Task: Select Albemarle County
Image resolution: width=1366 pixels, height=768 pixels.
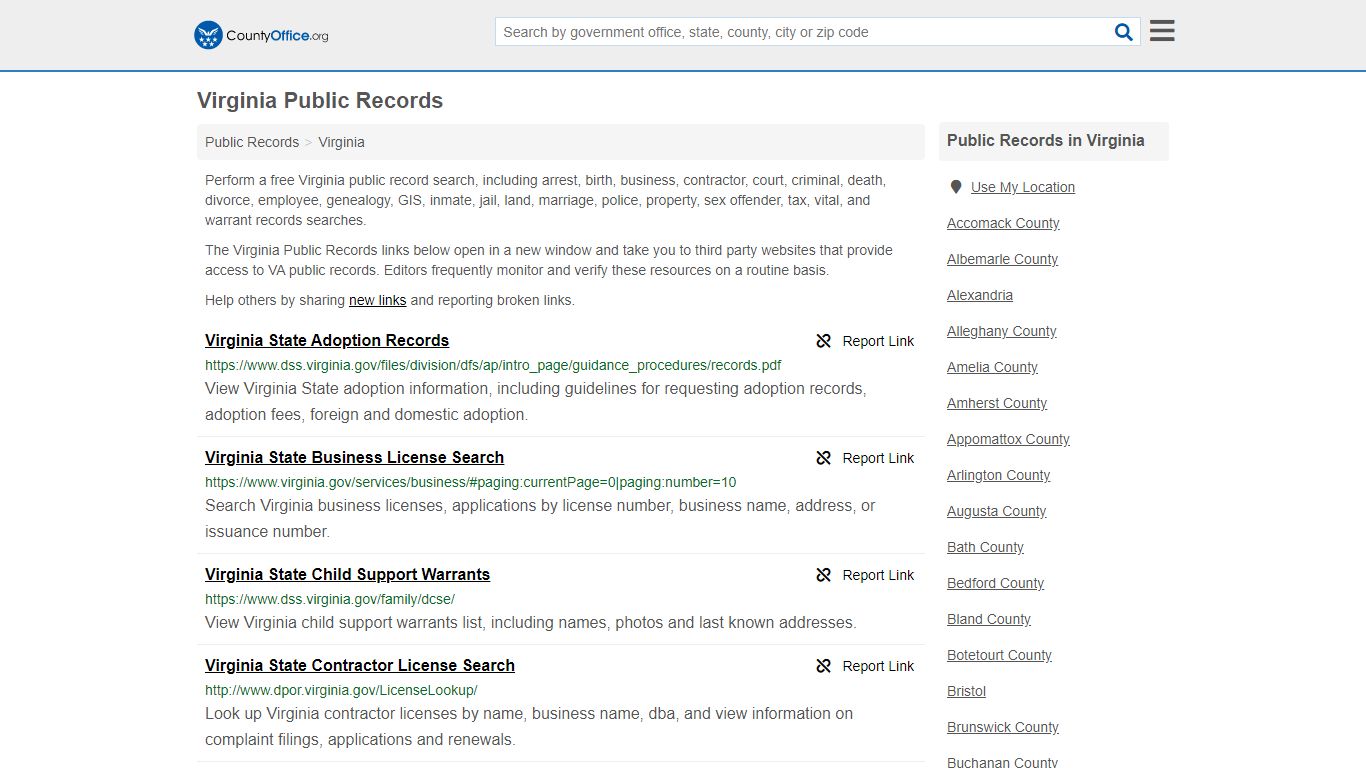Action: coord(1002,259)
